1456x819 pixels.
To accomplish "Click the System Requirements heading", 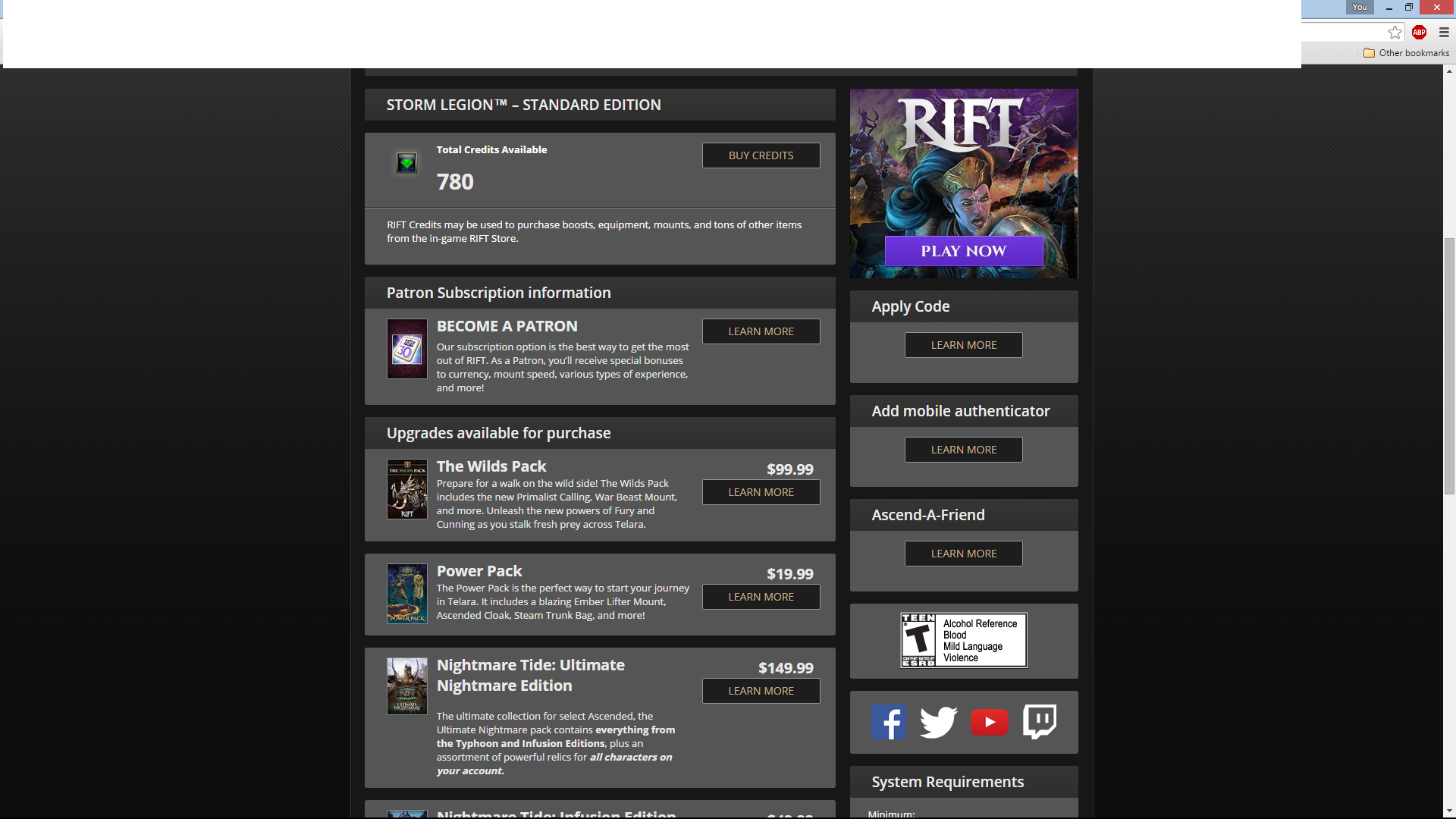I will tap(948, 782).
